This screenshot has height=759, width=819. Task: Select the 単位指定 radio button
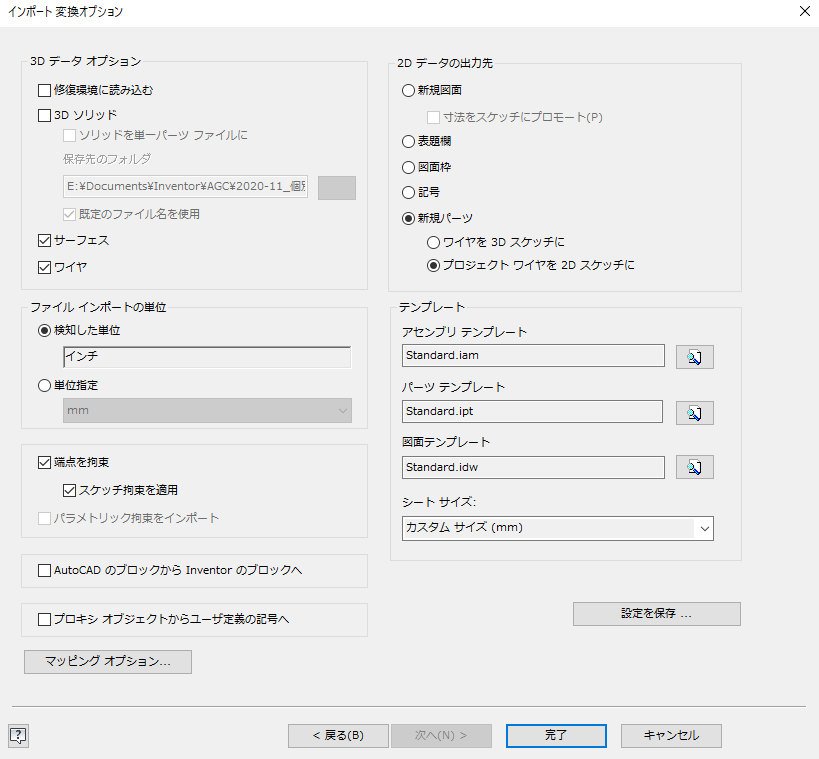43,385
